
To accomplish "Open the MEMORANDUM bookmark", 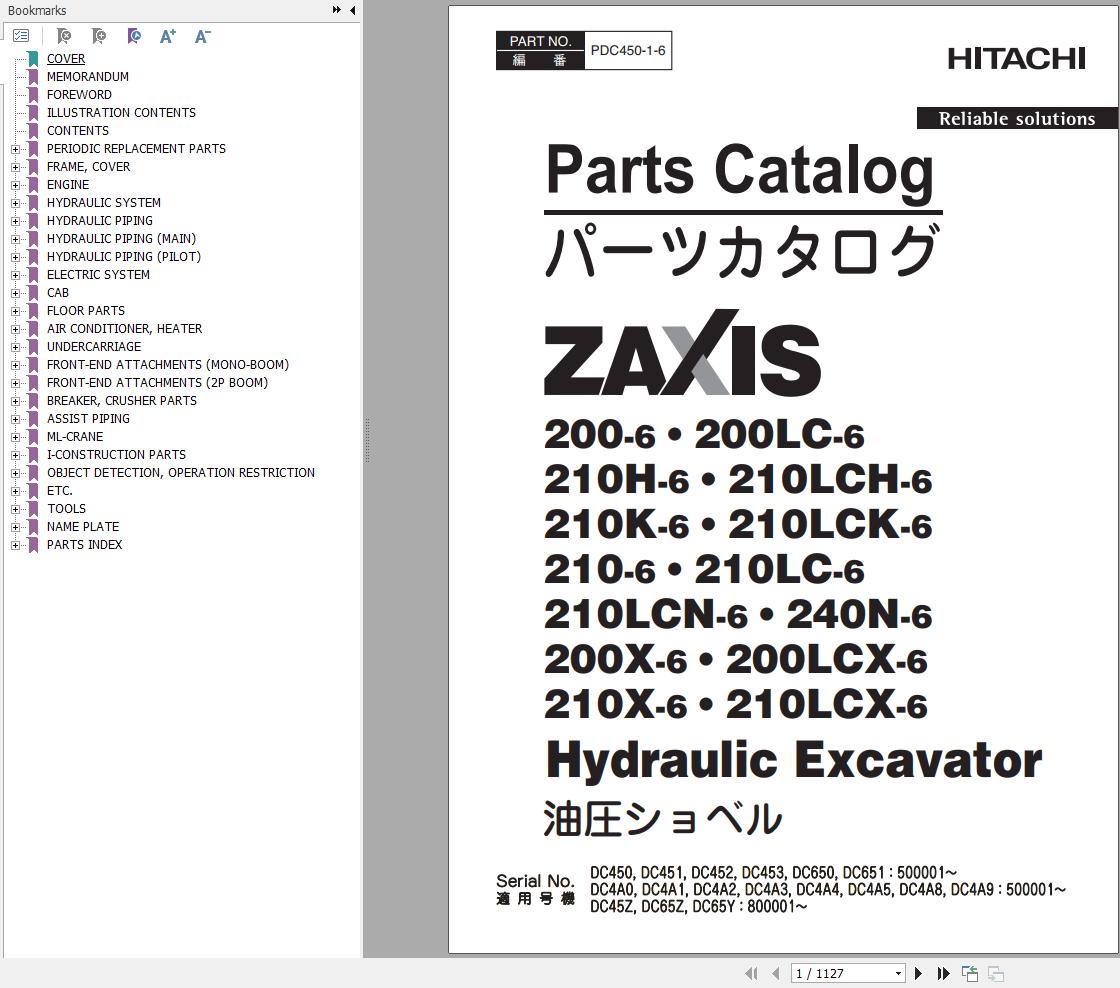I will 88,76.
